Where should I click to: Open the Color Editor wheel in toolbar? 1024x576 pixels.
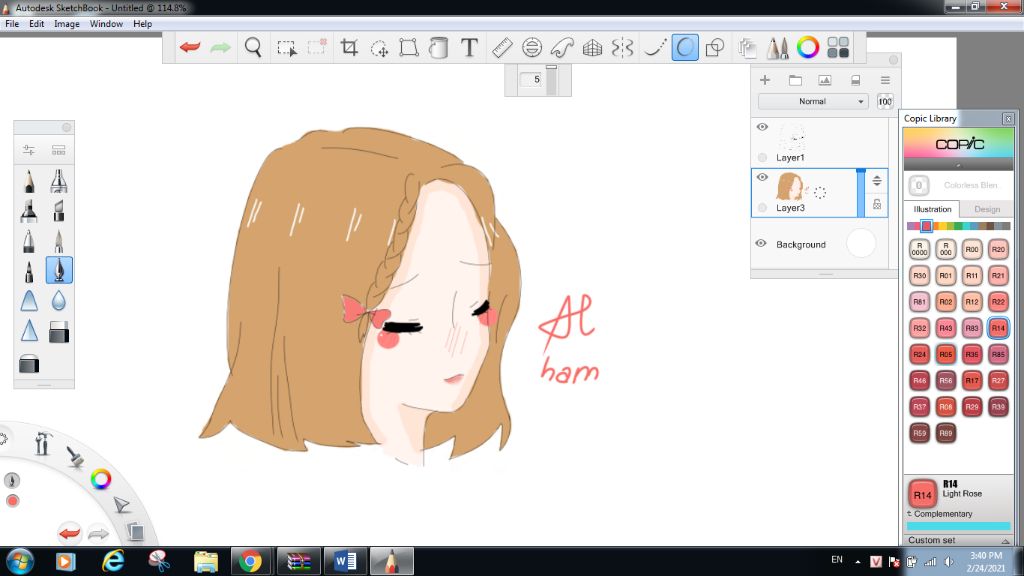pyautogui.click(x=808, y=47)
